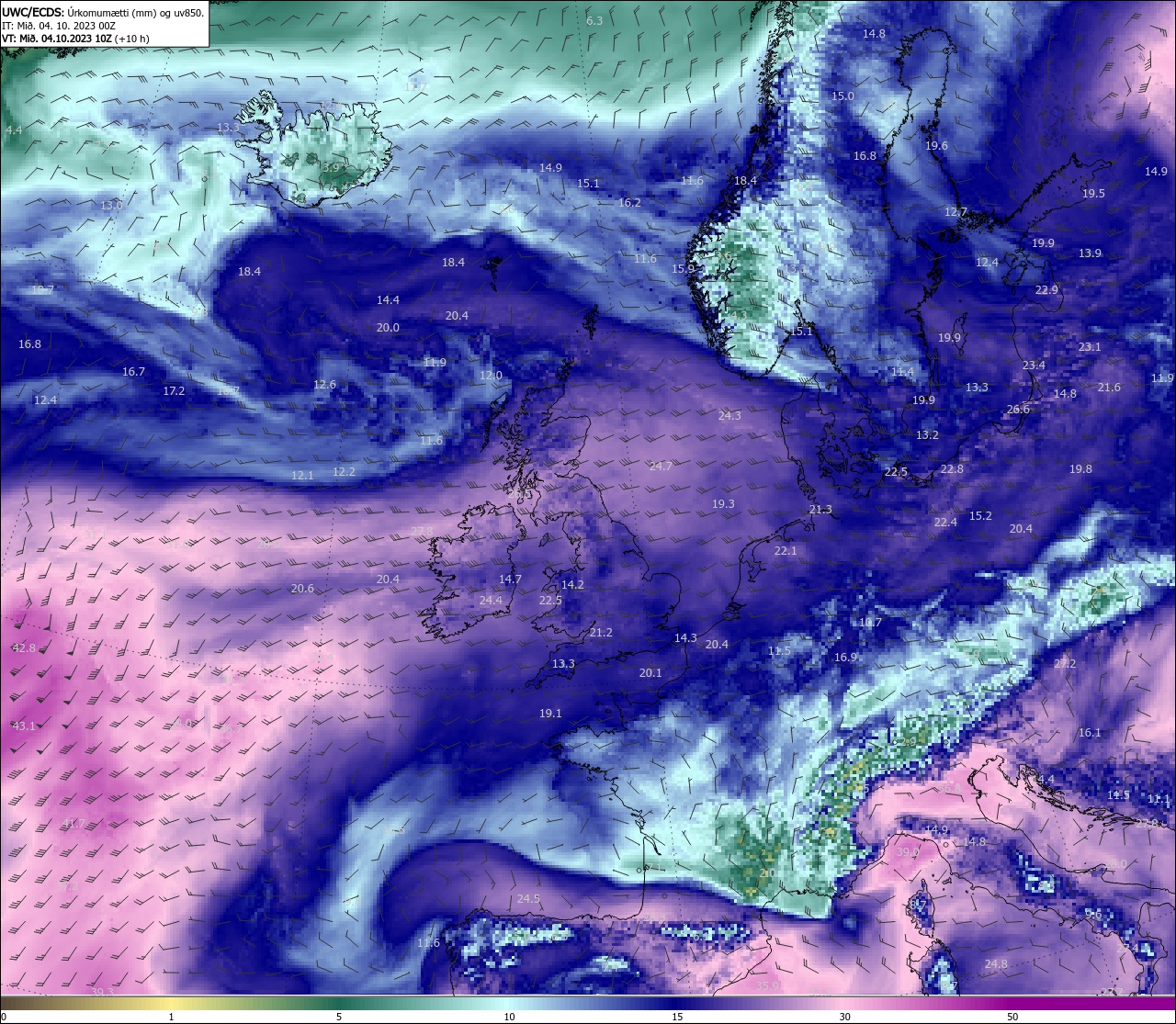Click the 26.6 value on the Baltic coast
The height and width of the screenshot is (1024, 1176).
pyautogui.click(x=1018, y=409)
